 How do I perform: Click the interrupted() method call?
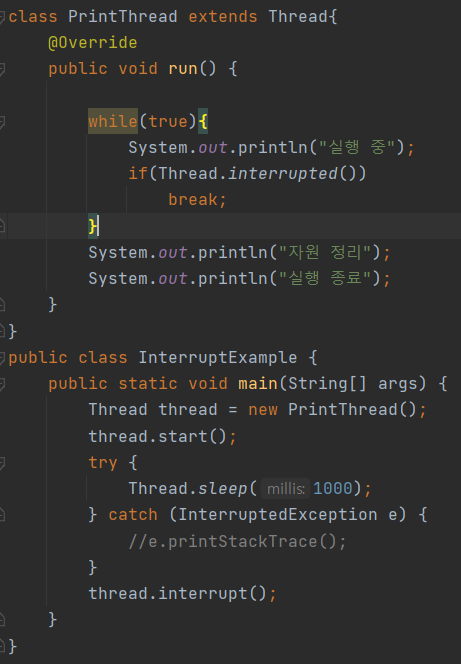(293, 174)
